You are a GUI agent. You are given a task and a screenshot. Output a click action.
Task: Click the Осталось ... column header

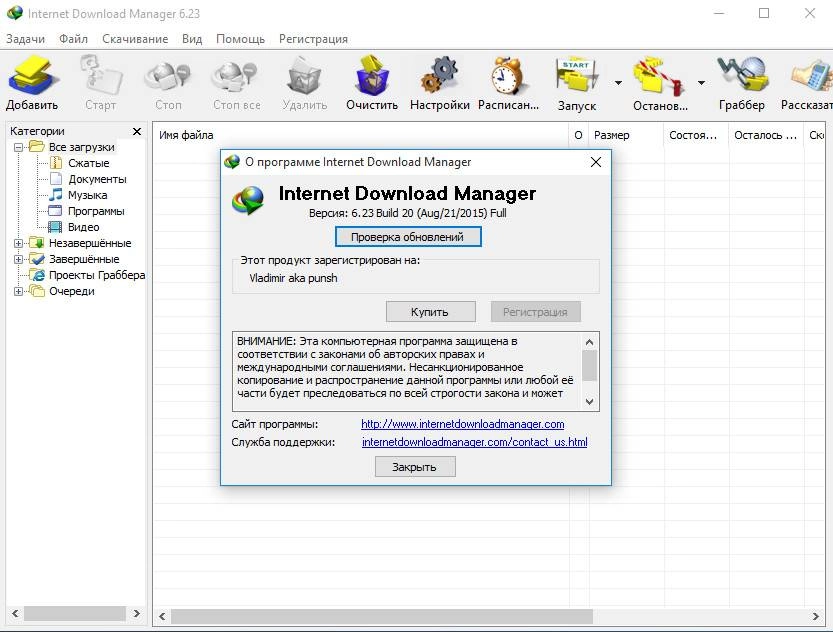(766, 135)
